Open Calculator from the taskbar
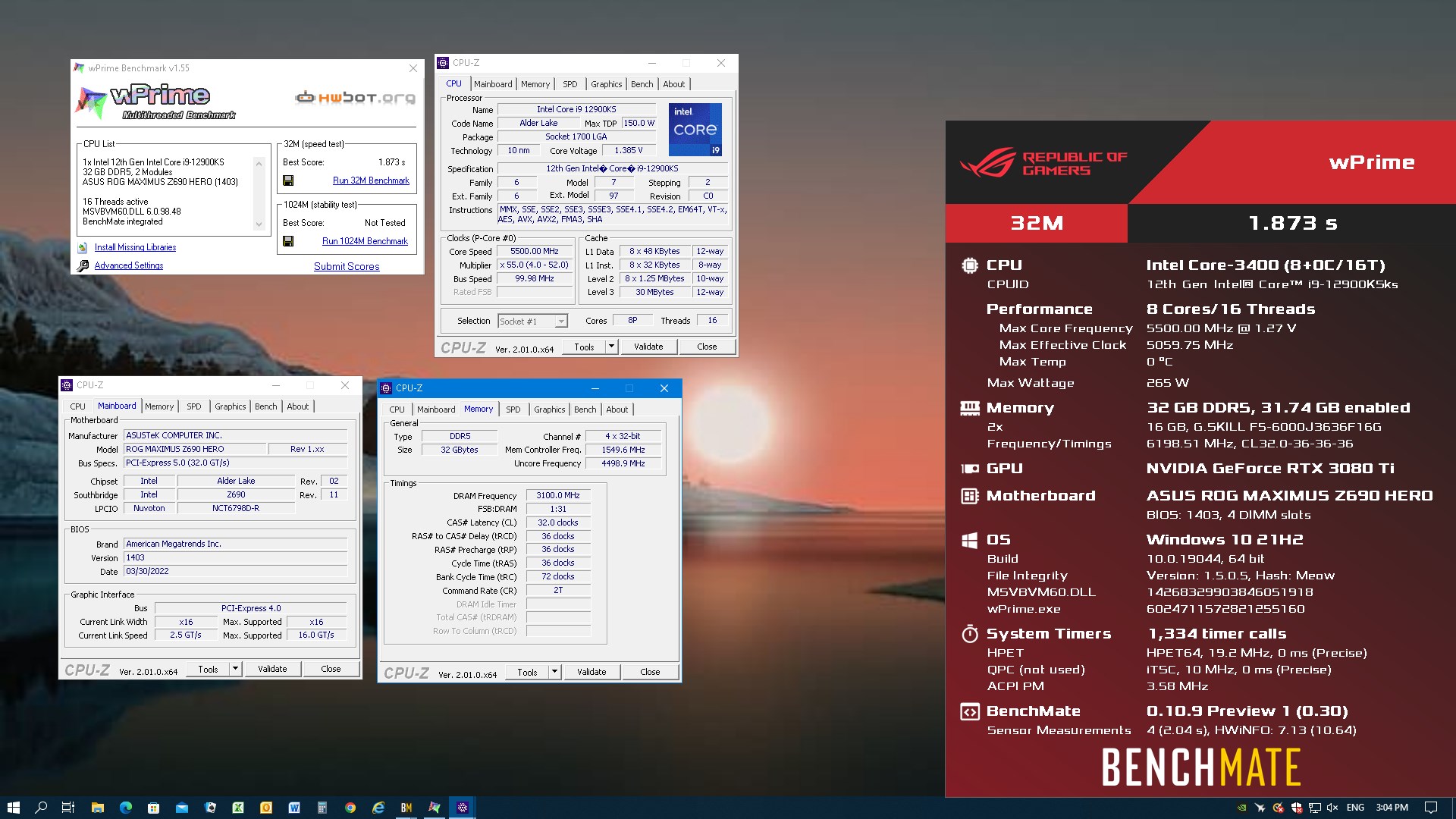 click(322, 808)
